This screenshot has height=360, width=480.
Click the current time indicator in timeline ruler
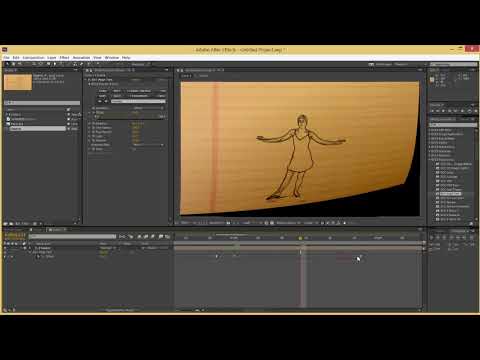point(300,238)
